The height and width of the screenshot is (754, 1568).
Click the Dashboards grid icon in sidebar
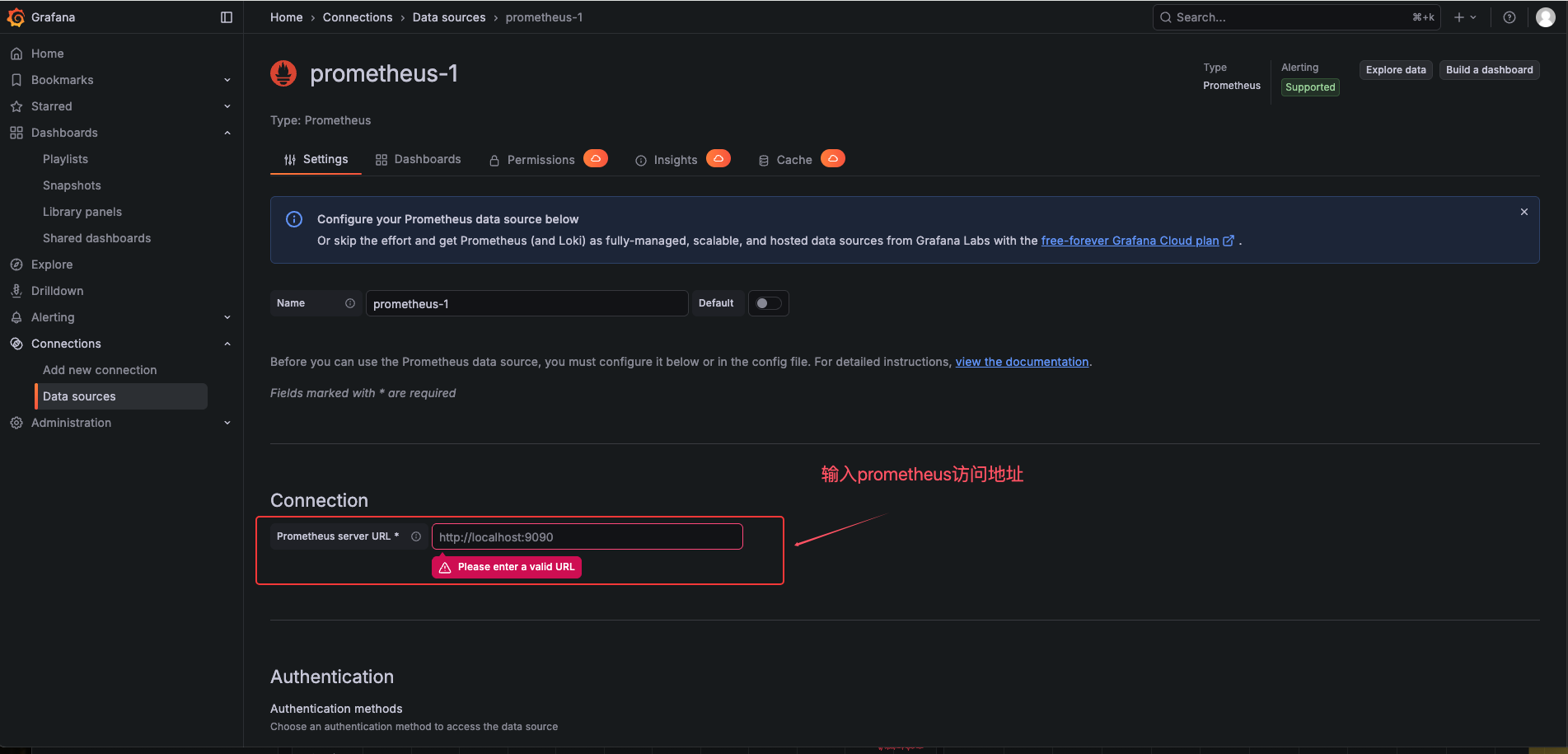click(x=16, y=133)
